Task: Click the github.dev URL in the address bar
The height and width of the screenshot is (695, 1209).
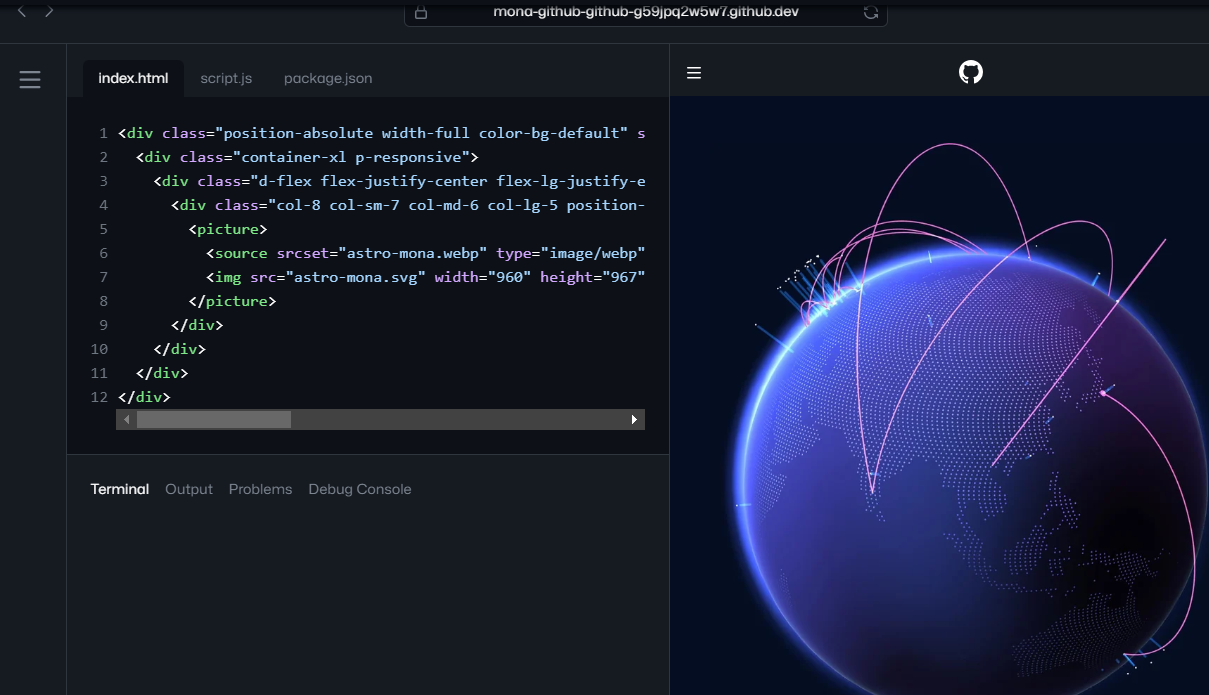Action: click(x=646, y=12)
